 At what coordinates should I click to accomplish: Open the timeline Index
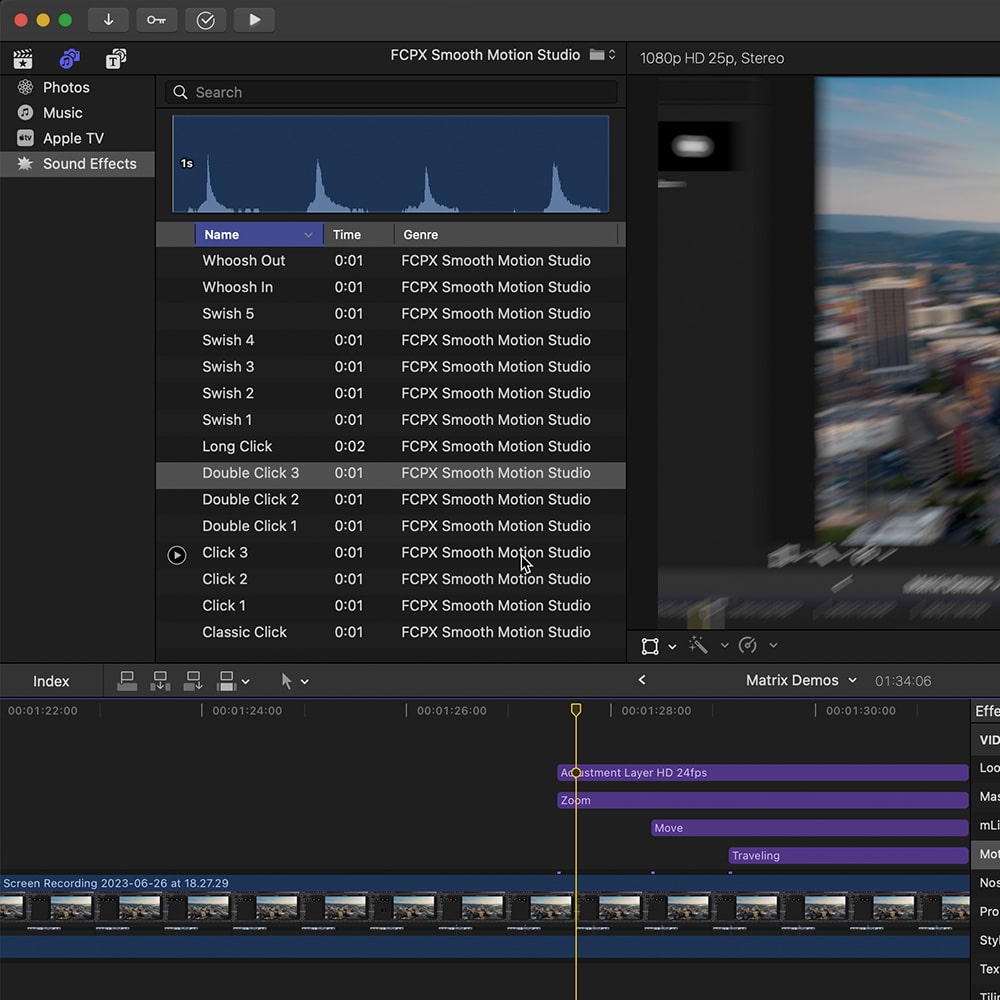51,681
